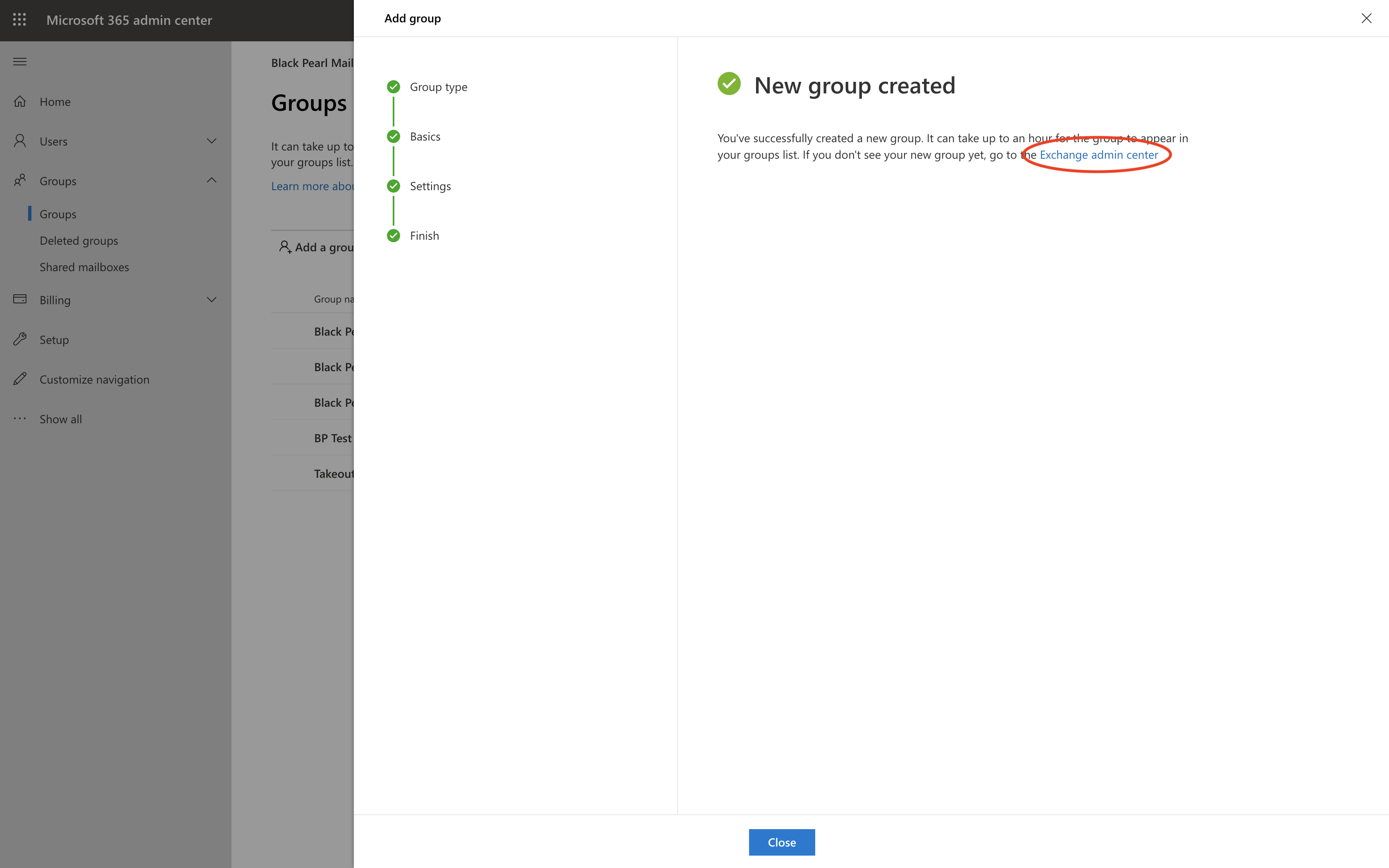Expand the Users menu chevron
Screen dimensions: 1389x868
pos(211,141)
